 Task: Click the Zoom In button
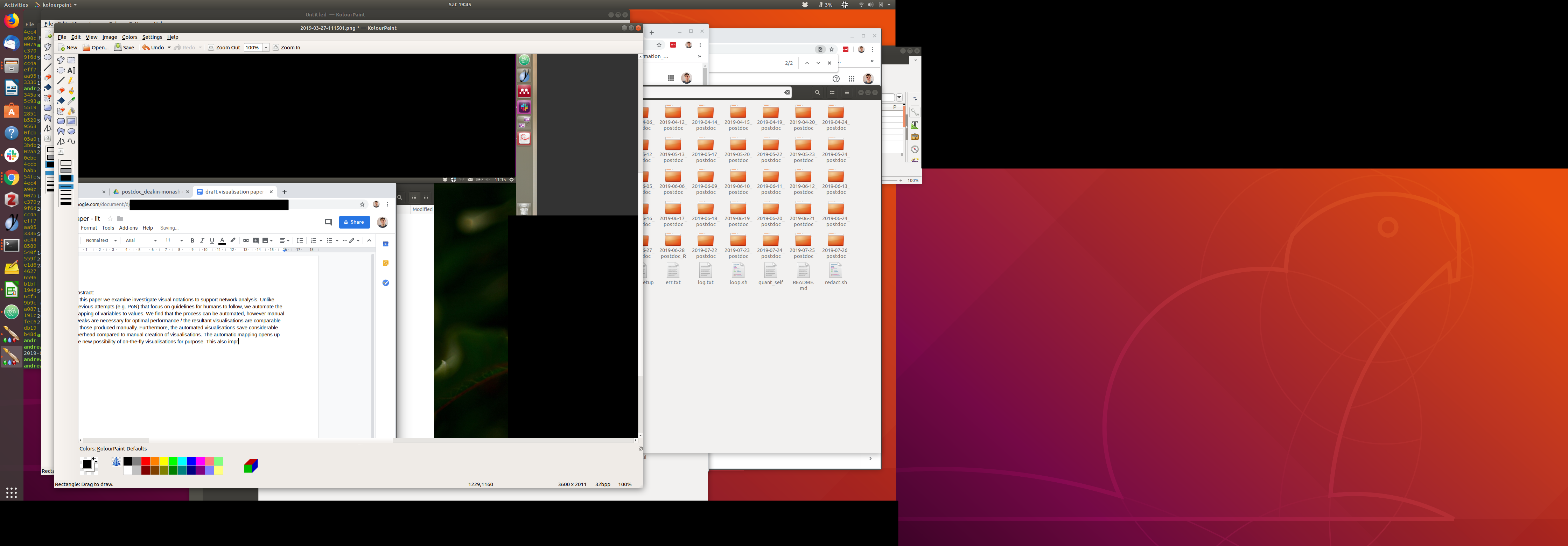(287, 48)
